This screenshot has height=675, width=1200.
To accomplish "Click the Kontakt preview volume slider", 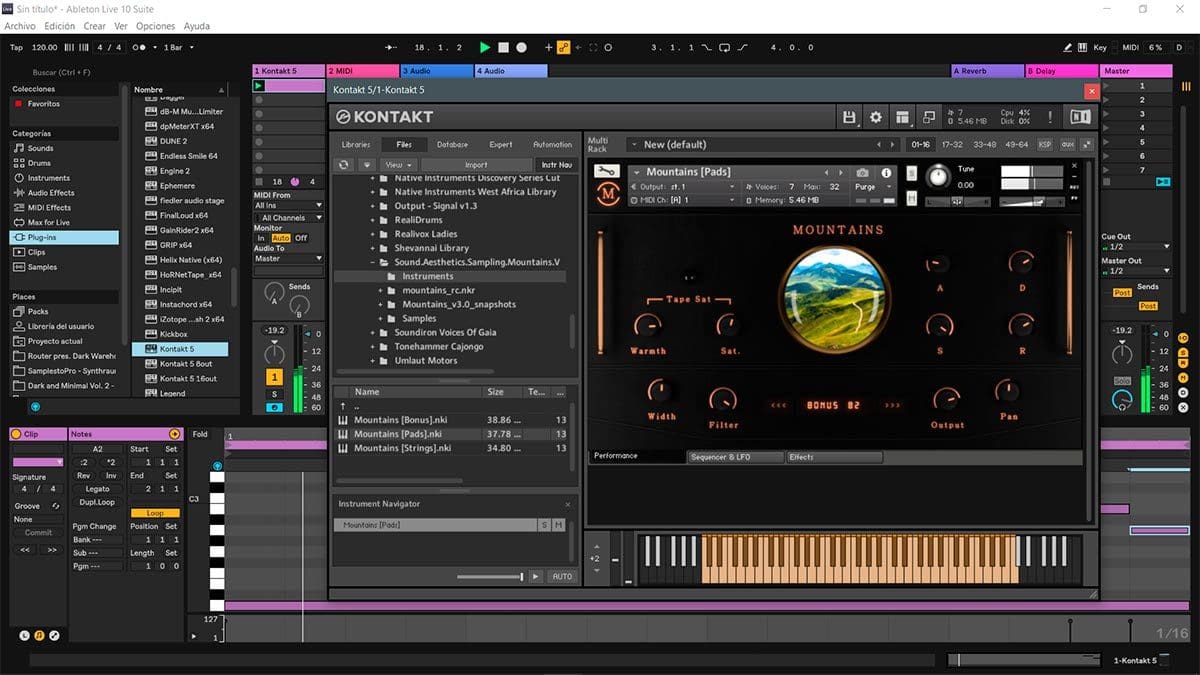I will coord(489,577).
